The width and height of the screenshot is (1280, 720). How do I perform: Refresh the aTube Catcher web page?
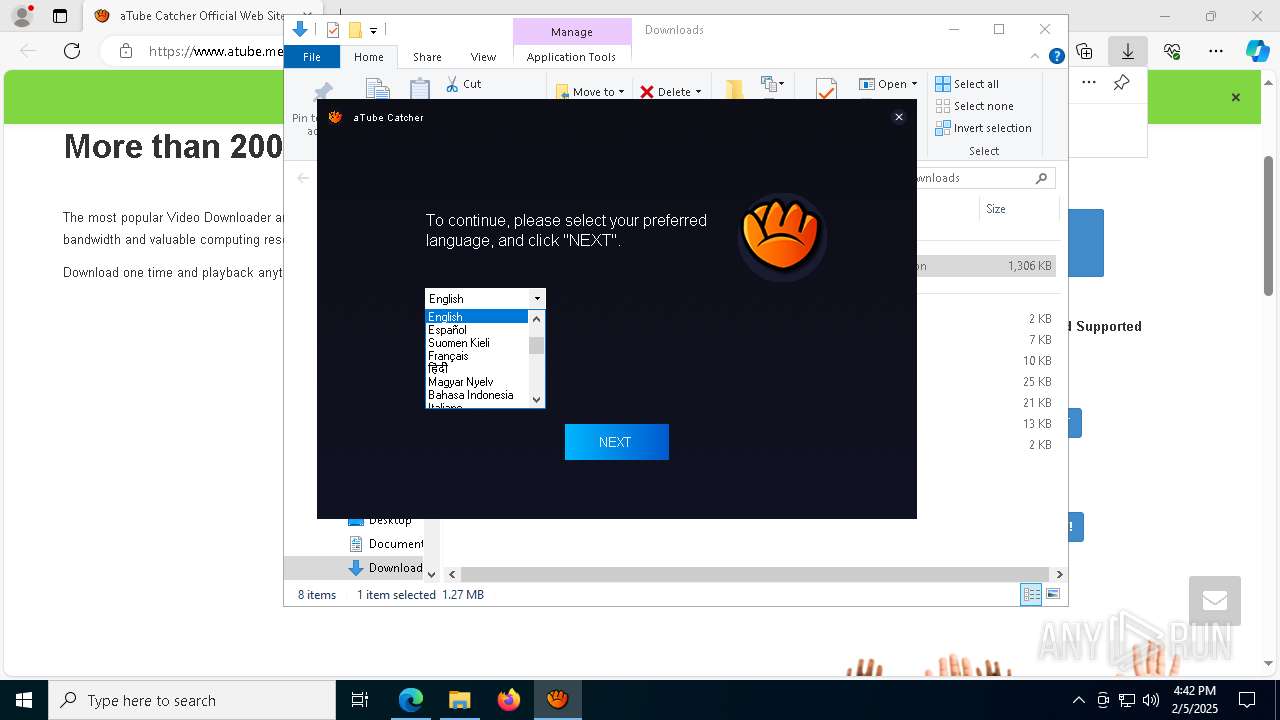coord(72,51)
